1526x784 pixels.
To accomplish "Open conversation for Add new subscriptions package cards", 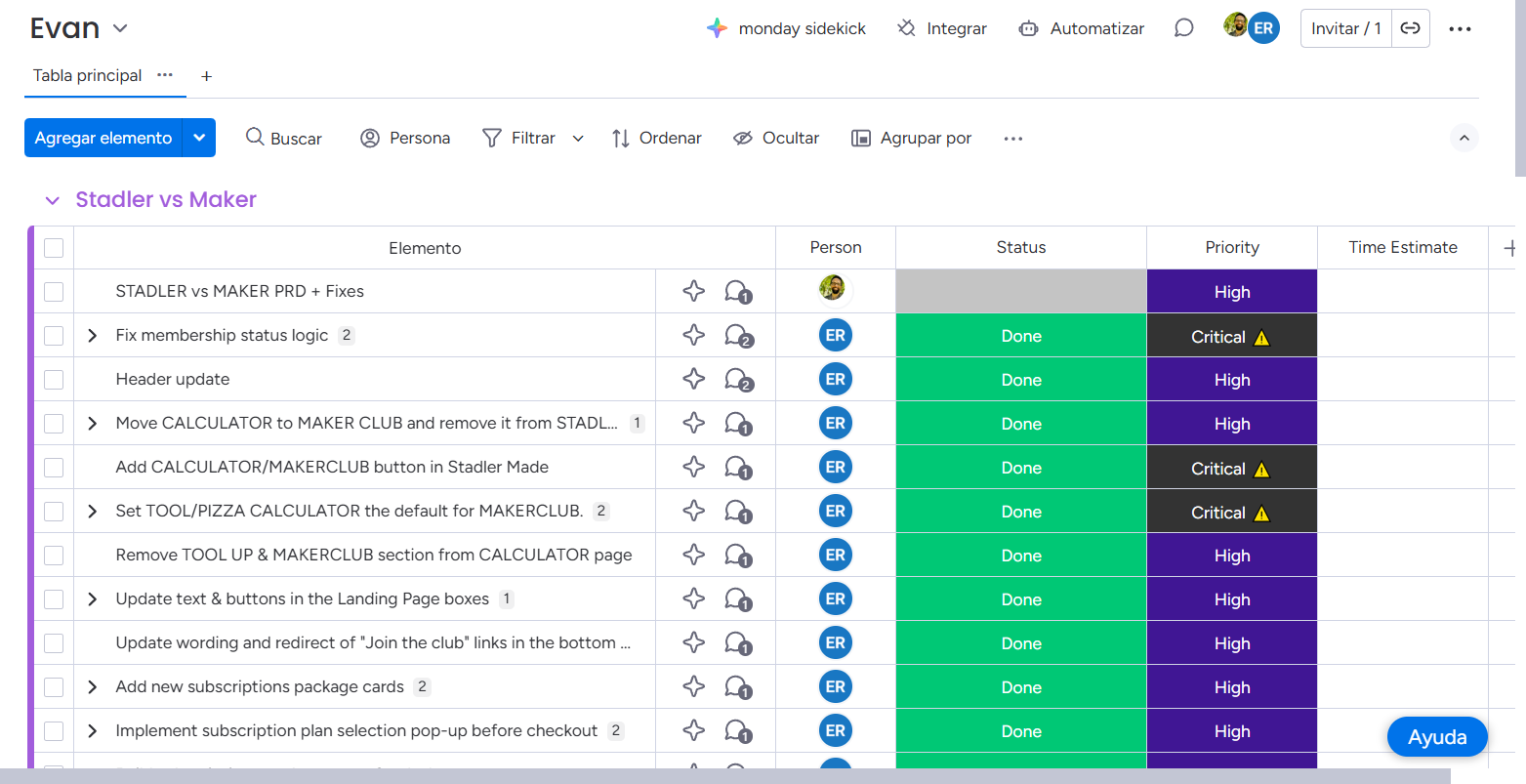I will point(737,687).
